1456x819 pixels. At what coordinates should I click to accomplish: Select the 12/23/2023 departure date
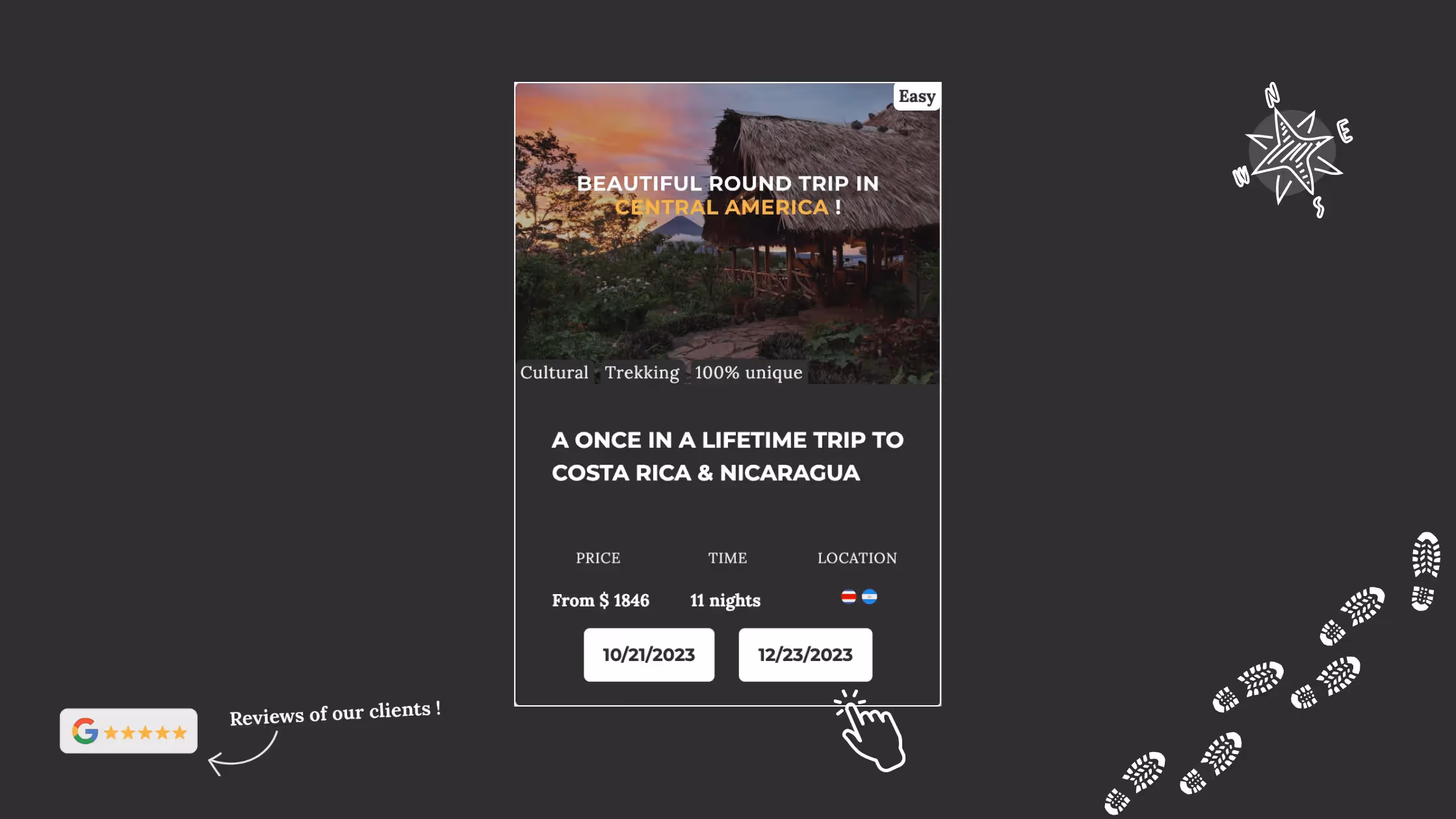805,655
